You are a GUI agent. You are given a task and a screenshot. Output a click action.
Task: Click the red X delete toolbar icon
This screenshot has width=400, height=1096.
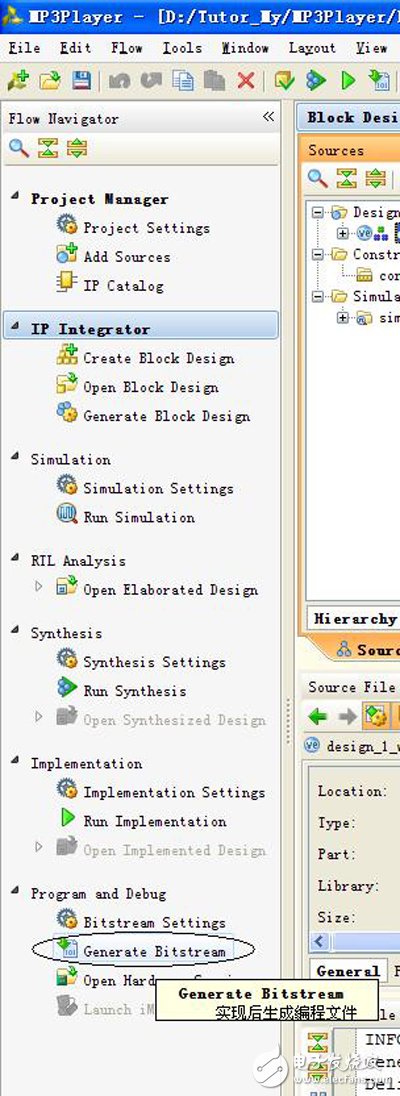pos(245,81)
